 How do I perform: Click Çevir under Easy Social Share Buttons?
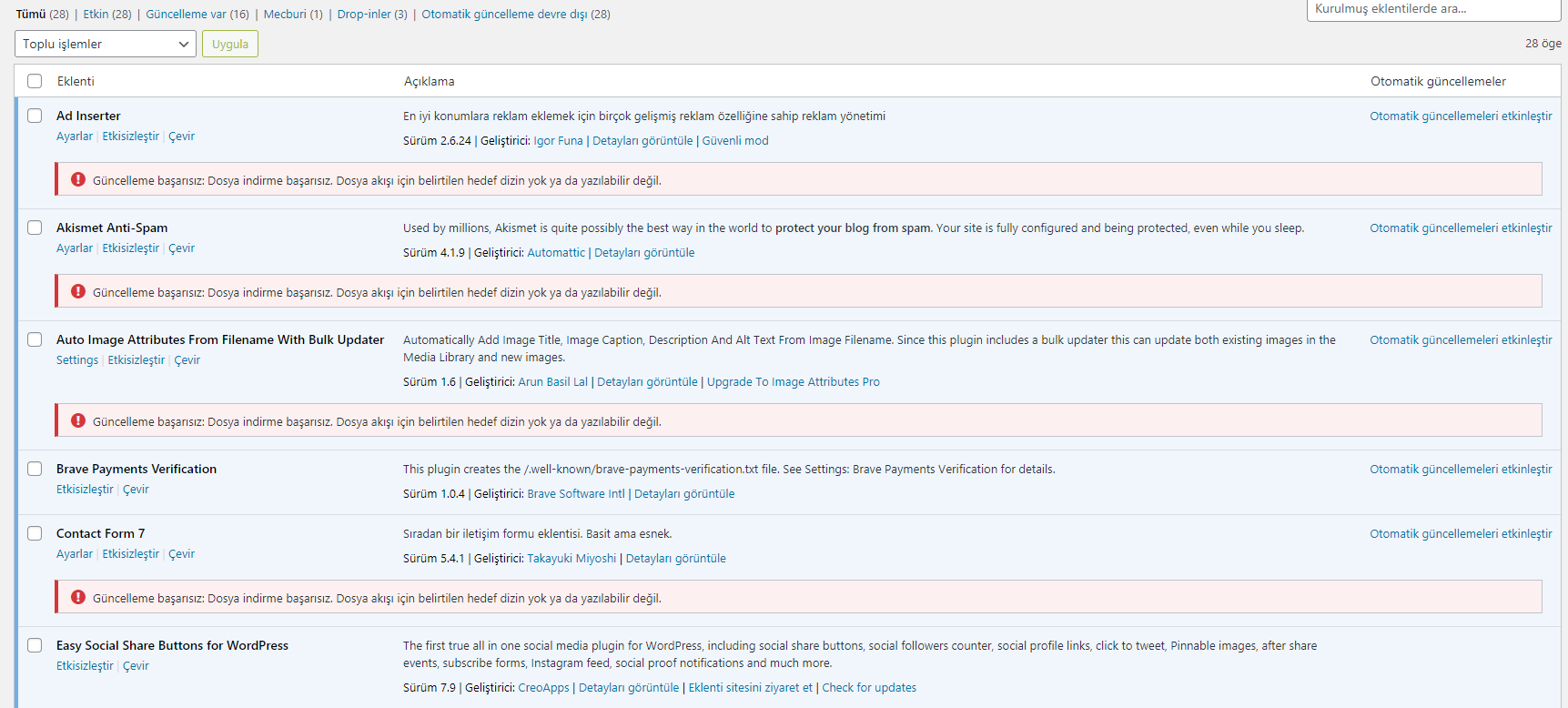pos(136,666)
